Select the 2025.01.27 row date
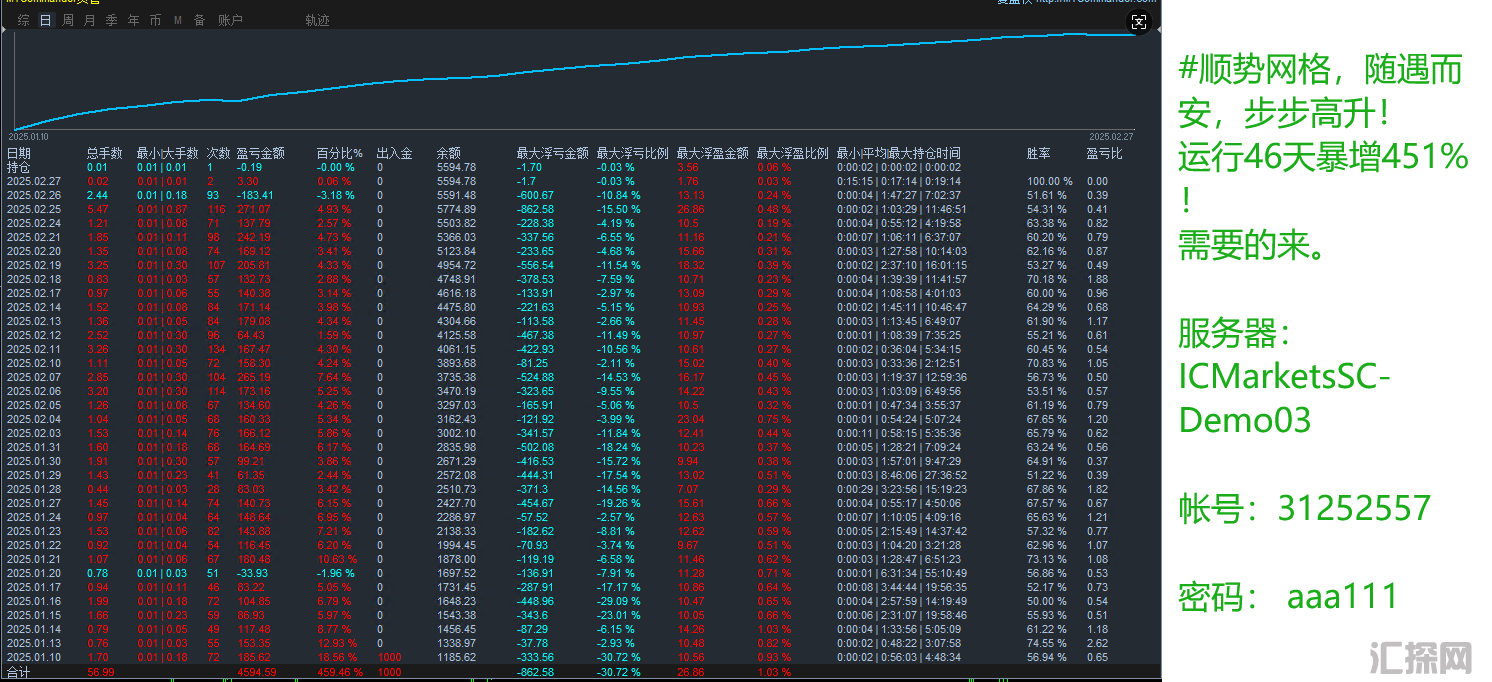This screenshot has height=682, width=1492. click(x=34, y=503)
